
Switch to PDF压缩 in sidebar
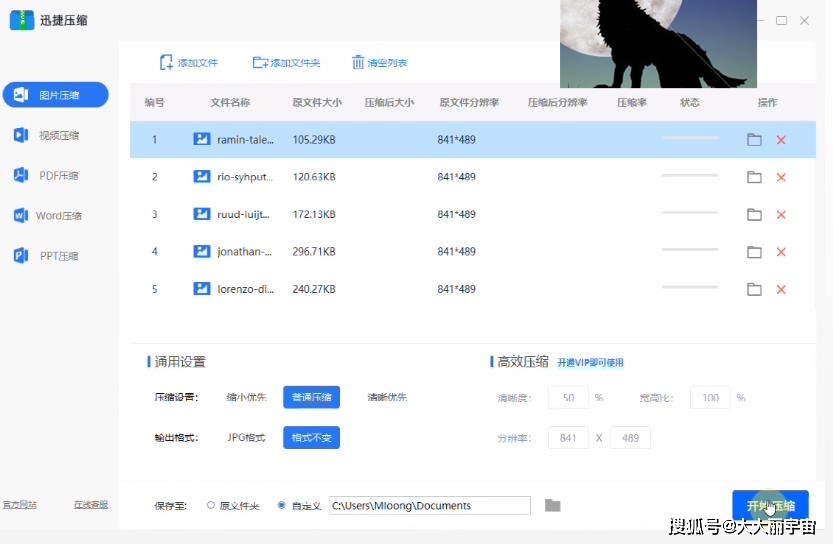pyautogui.click(x=47, y=175)
